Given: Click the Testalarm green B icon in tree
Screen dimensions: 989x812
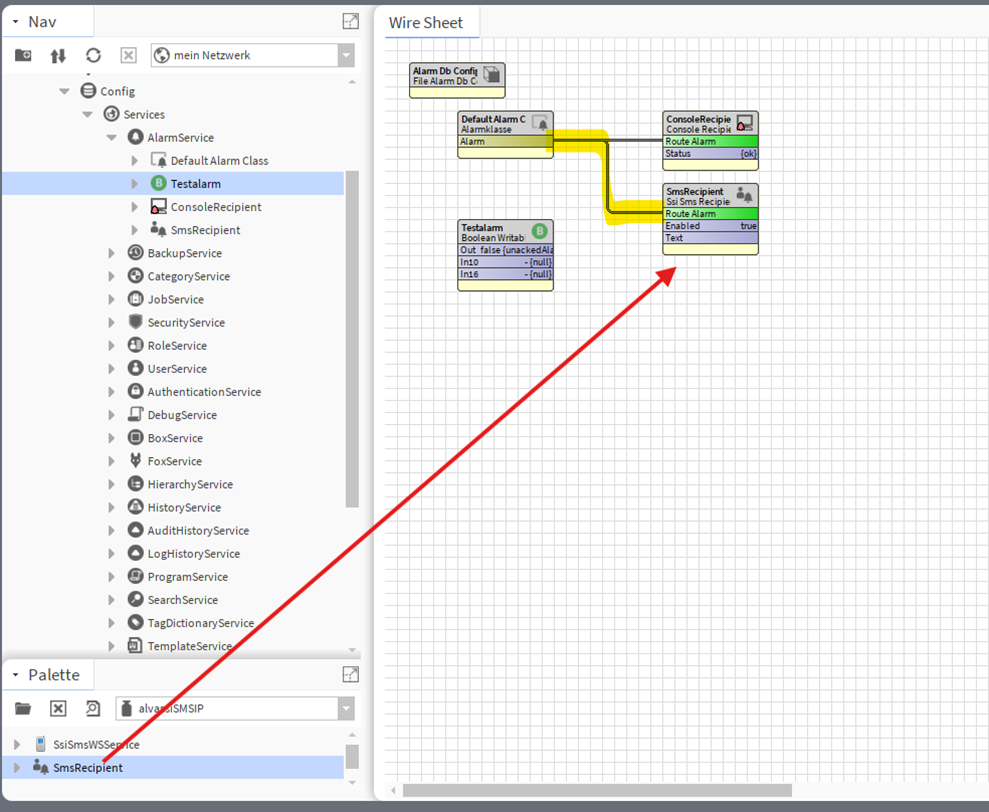Looking at the screenshot, I should tap(158, 183).
